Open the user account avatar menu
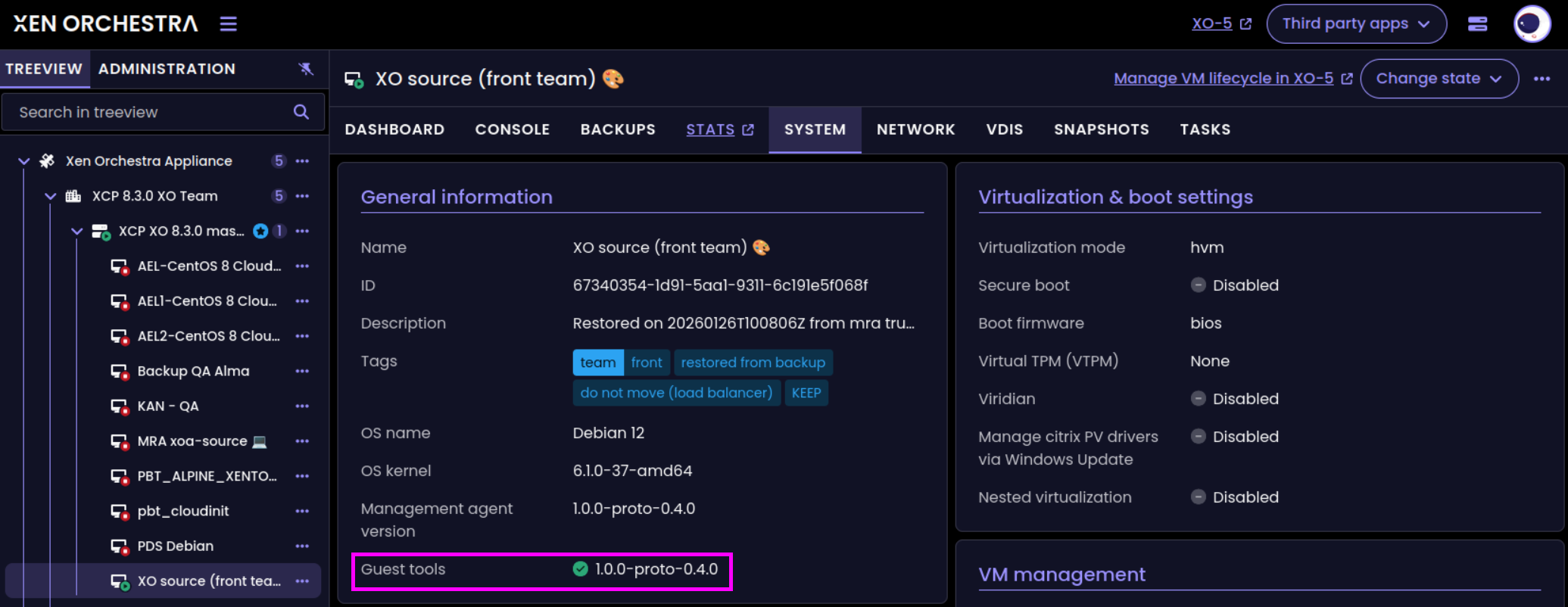 1532,23
